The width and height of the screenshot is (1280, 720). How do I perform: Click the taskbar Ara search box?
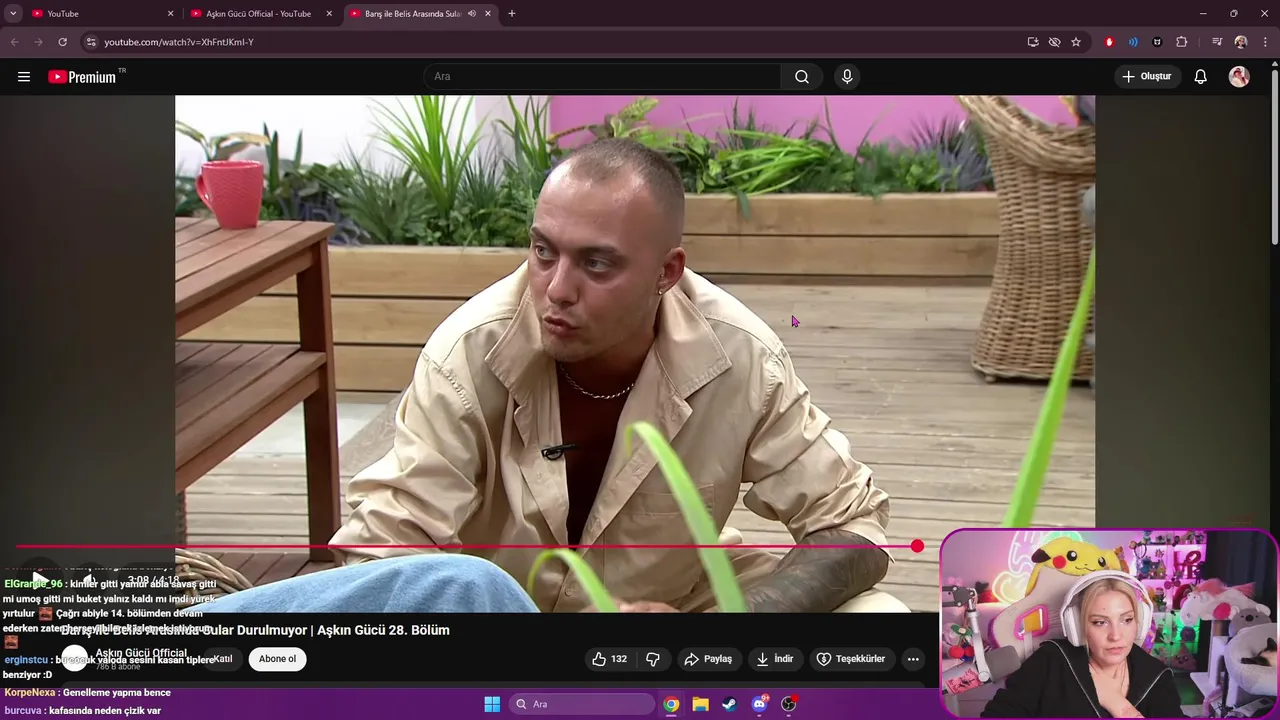[583, 704]
